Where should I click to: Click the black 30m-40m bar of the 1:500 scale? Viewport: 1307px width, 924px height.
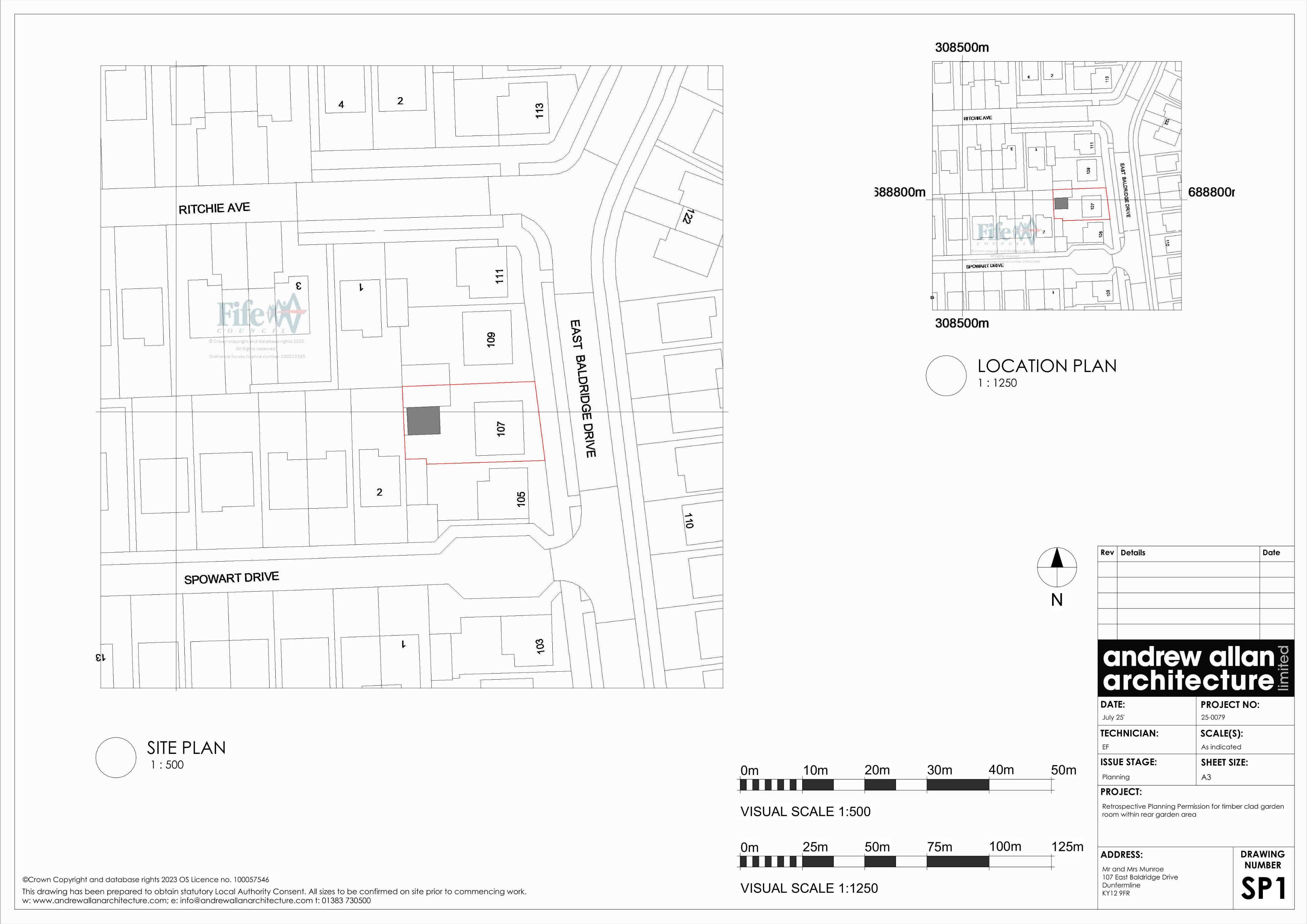tap(958, 785)
